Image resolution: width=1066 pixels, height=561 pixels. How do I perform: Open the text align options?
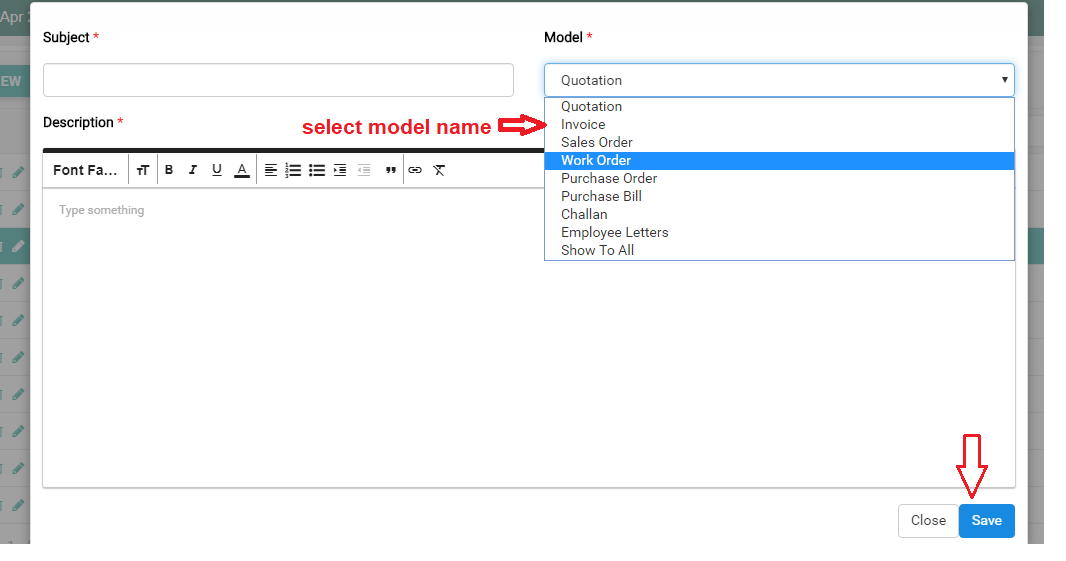[x=271, y=170]
